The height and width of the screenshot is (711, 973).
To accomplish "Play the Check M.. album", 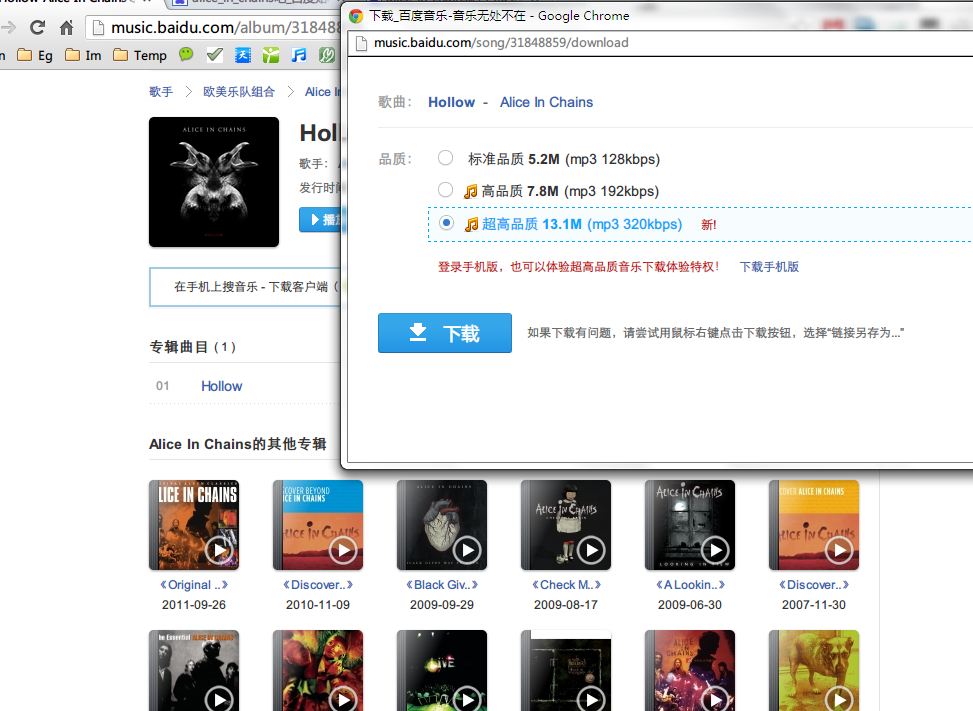I will click(x=591, y=550).
